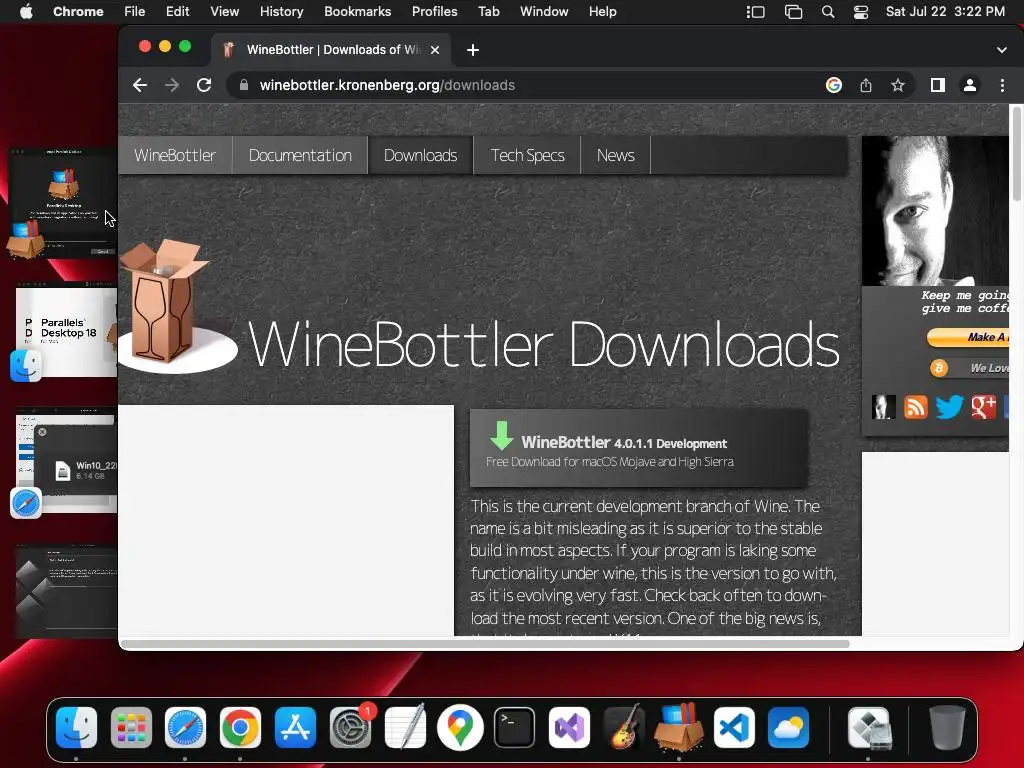The image size is (1024, 768).
Task: Open Launchpad from the Dock
Action: (131, 728)
